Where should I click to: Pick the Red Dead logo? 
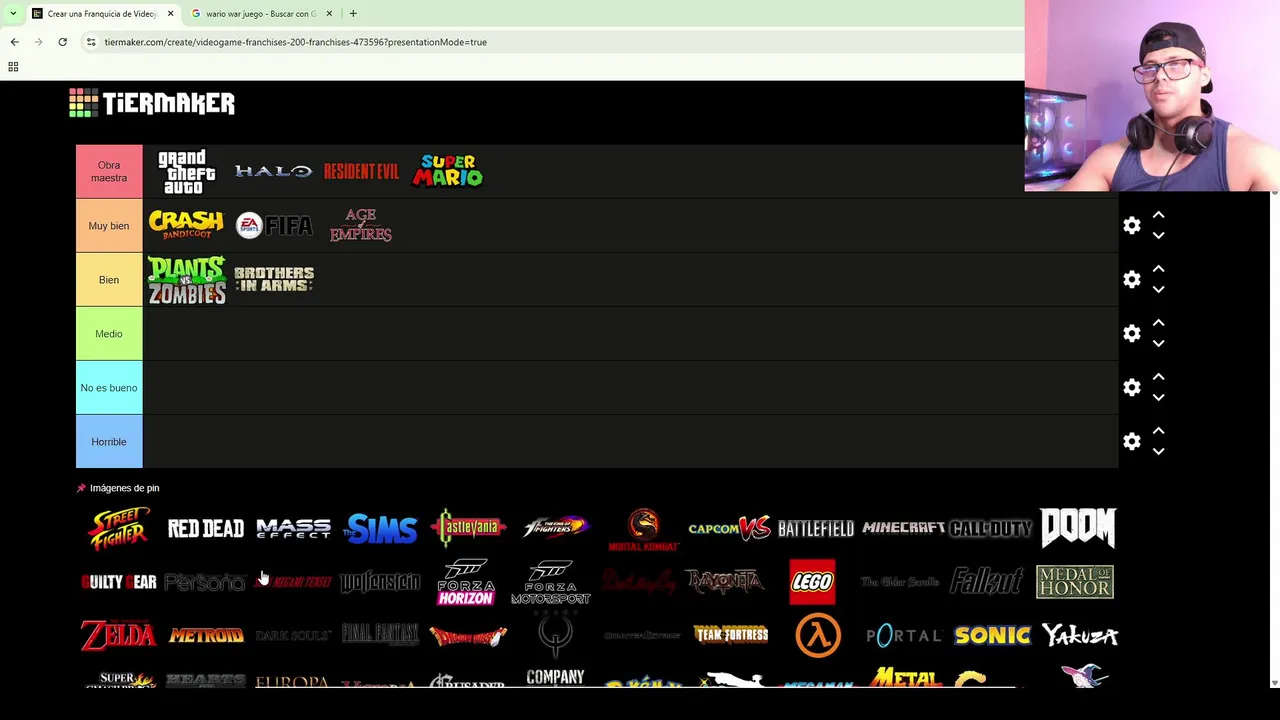point(206,528)
